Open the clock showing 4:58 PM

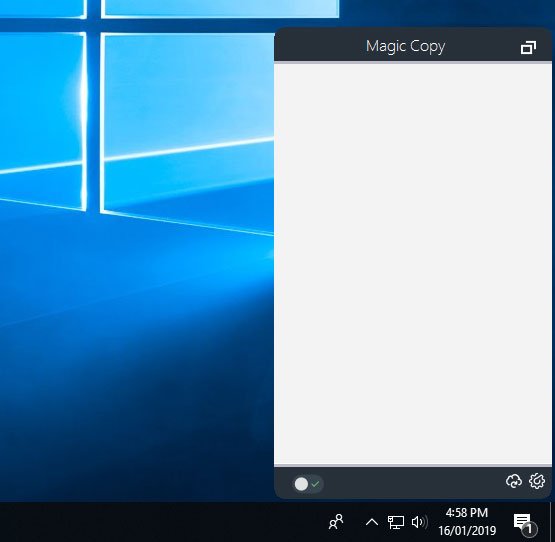point(467,521)
